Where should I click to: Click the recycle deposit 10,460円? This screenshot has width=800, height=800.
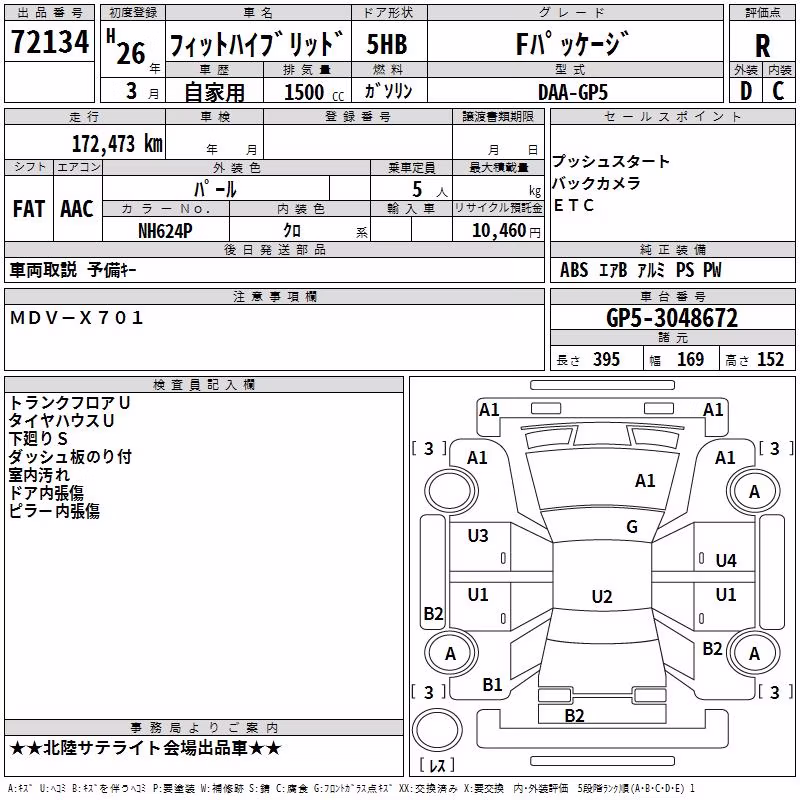pyautogui.click(x=506, y=231)
